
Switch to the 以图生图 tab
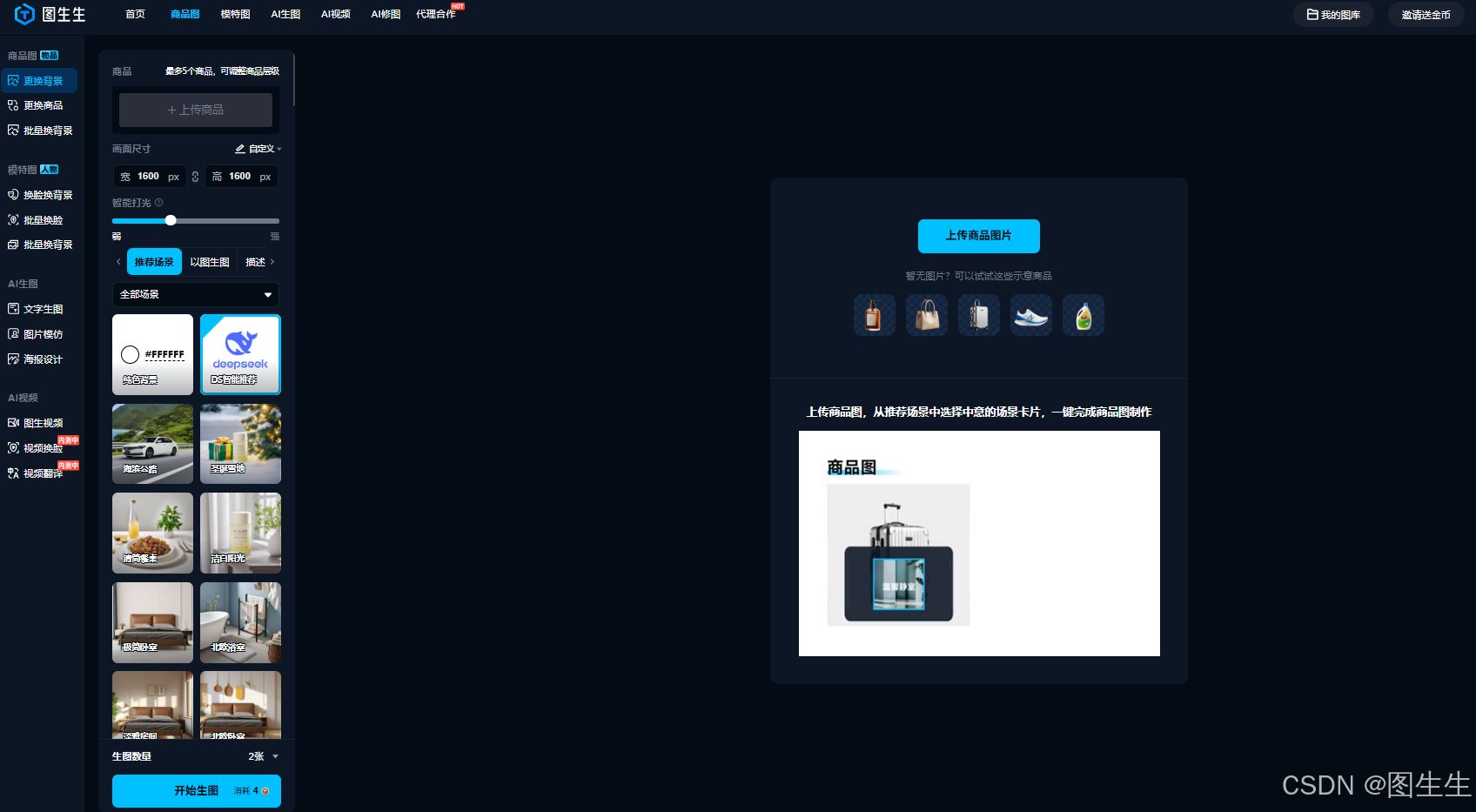click(x=210, y=262)
